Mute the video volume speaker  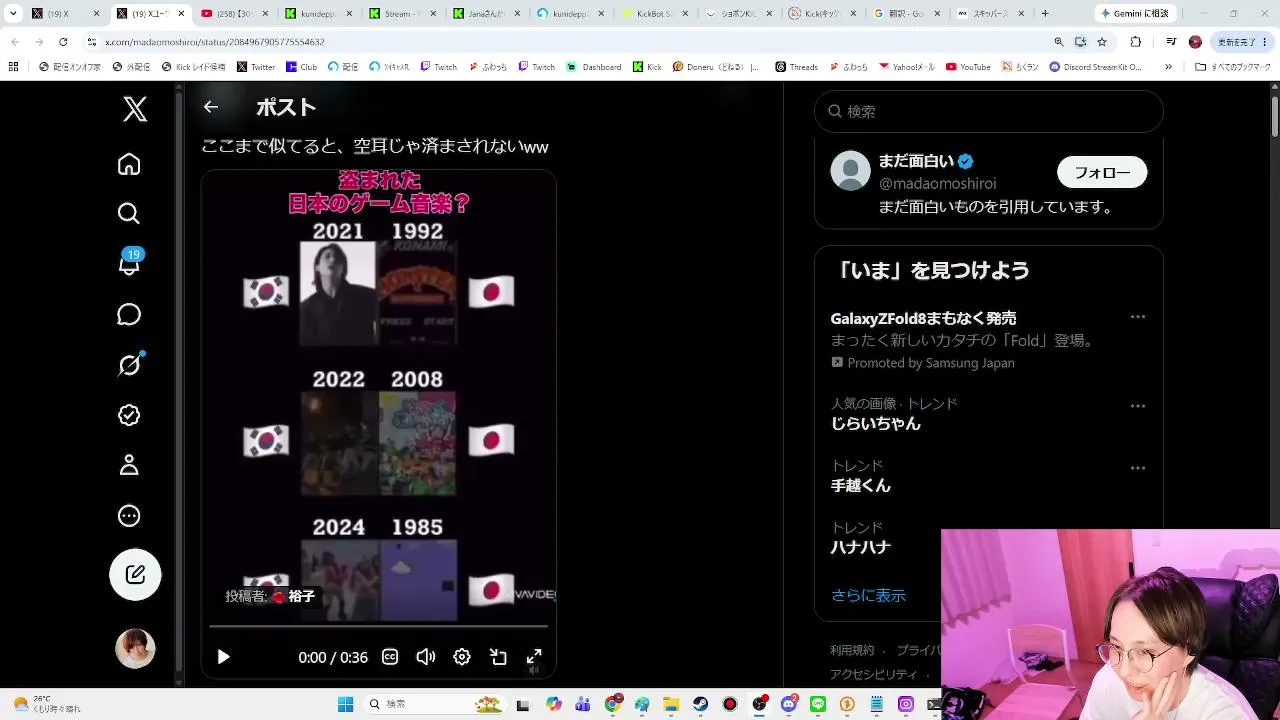(x=426, y=657)
